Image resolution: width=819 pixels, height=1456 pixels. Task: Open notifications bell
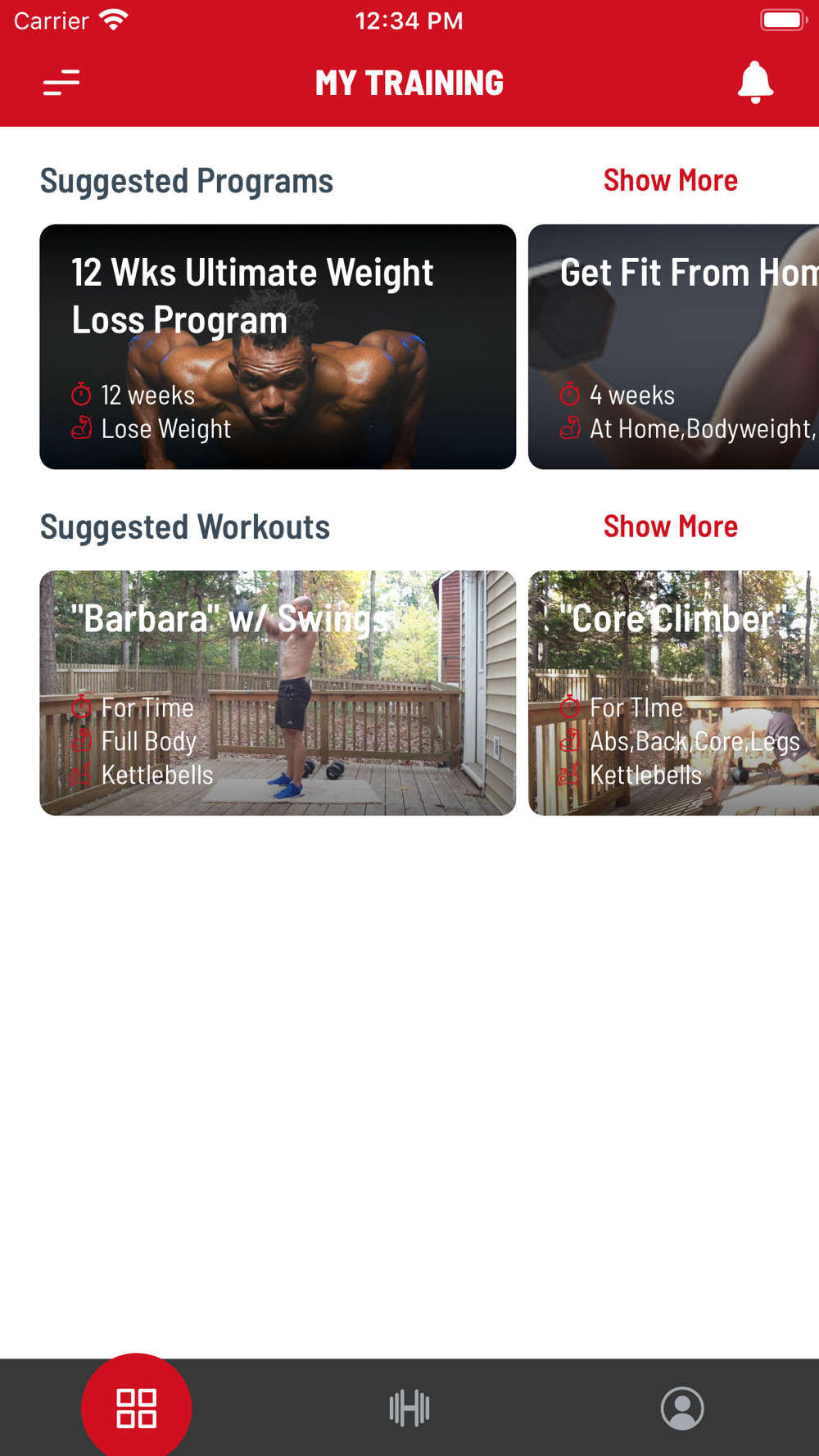755,82
